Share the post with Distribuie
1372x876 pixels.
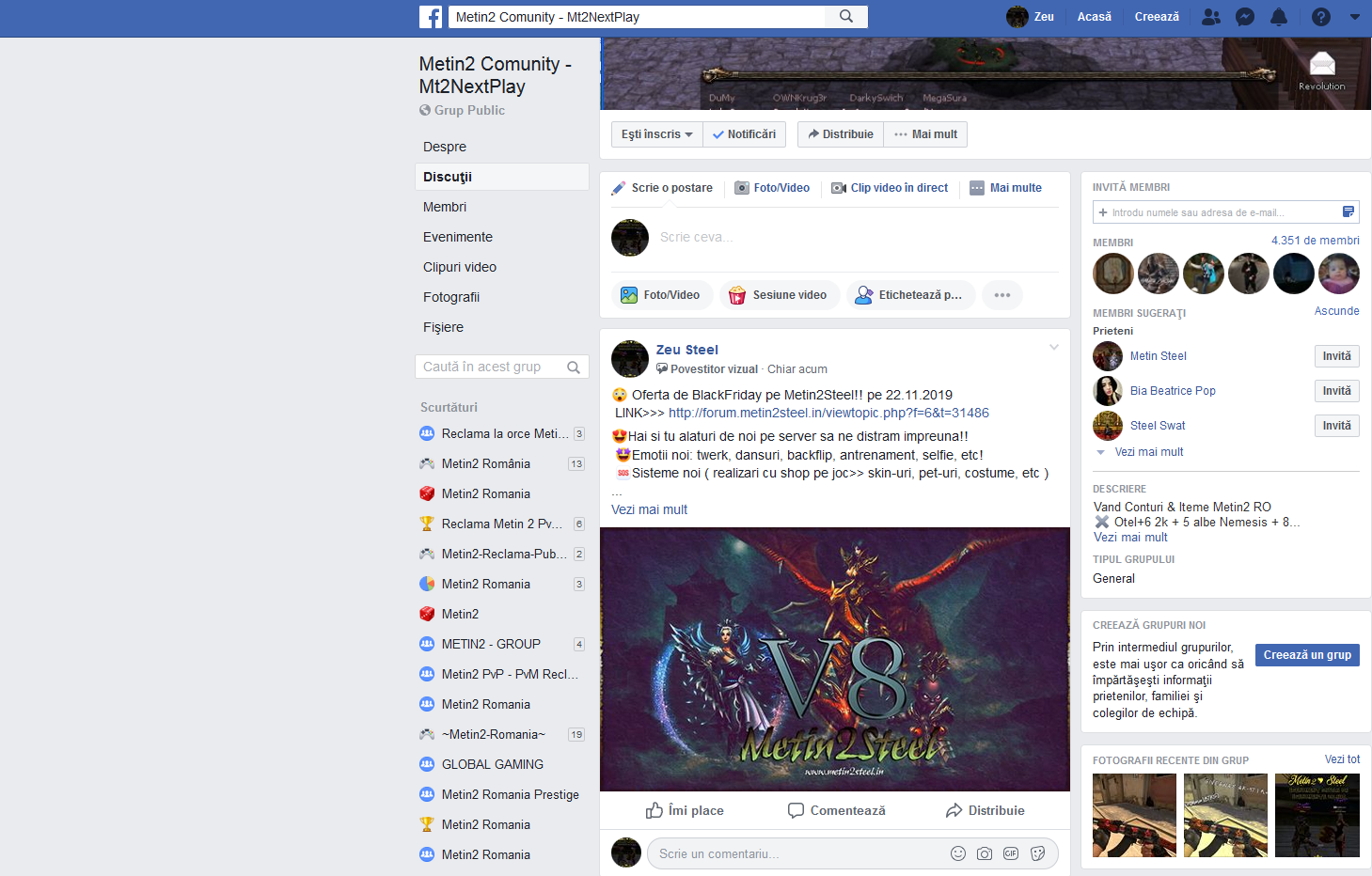tap(985, 810)
